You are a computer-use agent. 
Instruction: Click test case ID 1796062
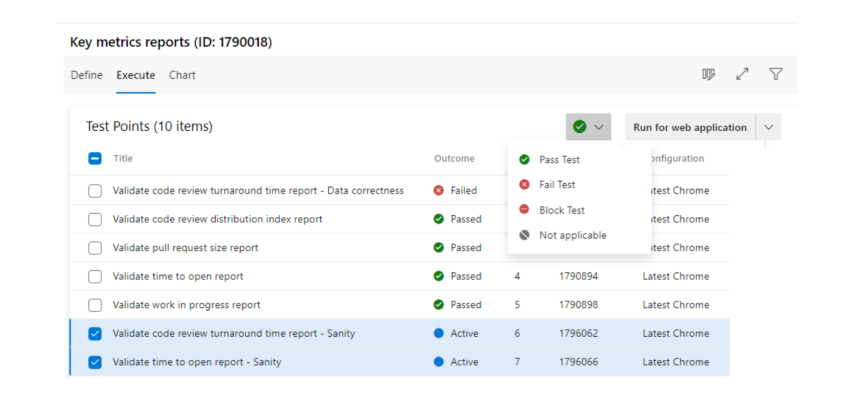pos(578,333)
